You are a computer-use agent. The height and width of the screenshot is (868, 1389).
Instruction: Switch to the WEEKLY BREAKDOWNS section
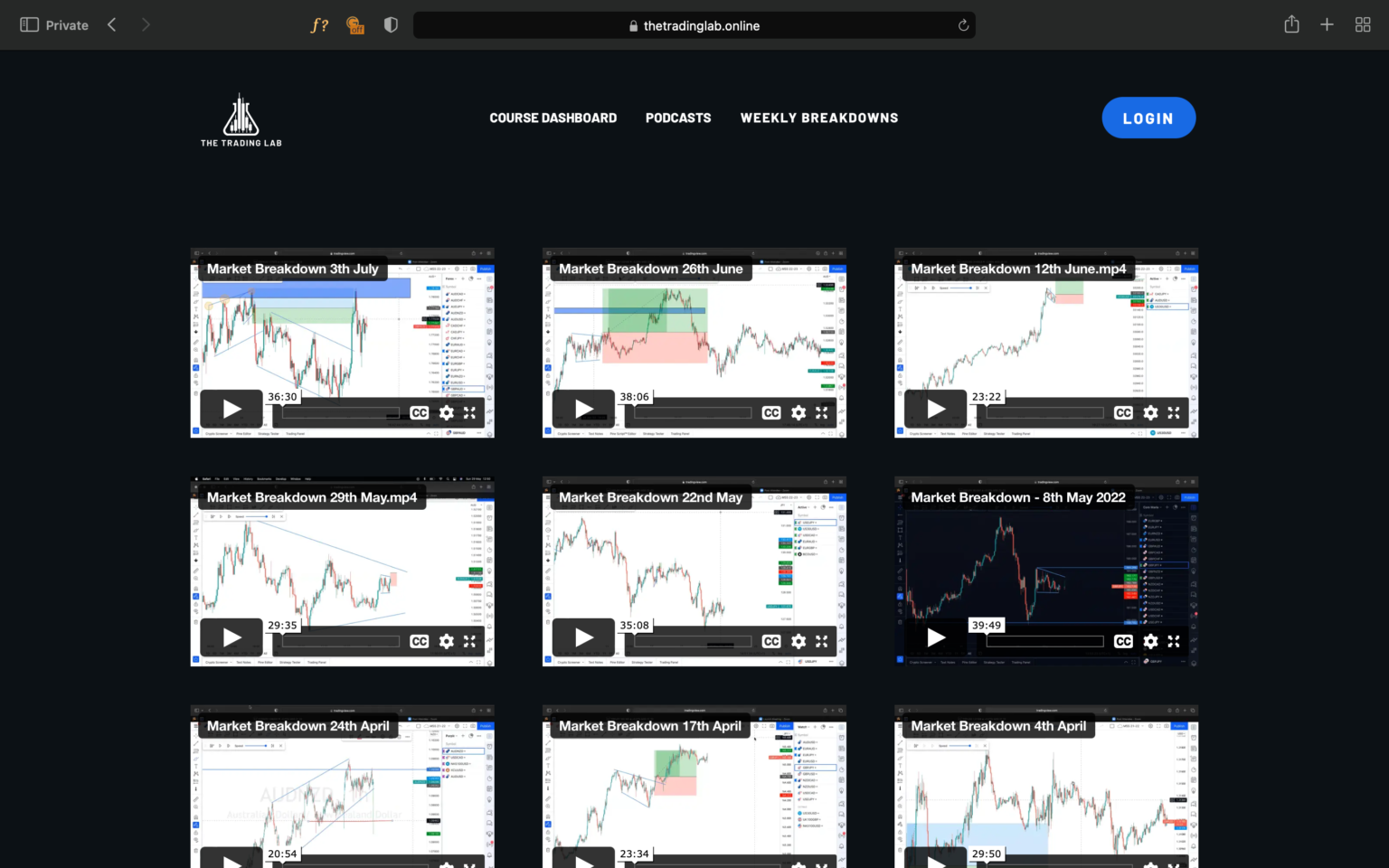pyautogui.click(x=818, y=118)
